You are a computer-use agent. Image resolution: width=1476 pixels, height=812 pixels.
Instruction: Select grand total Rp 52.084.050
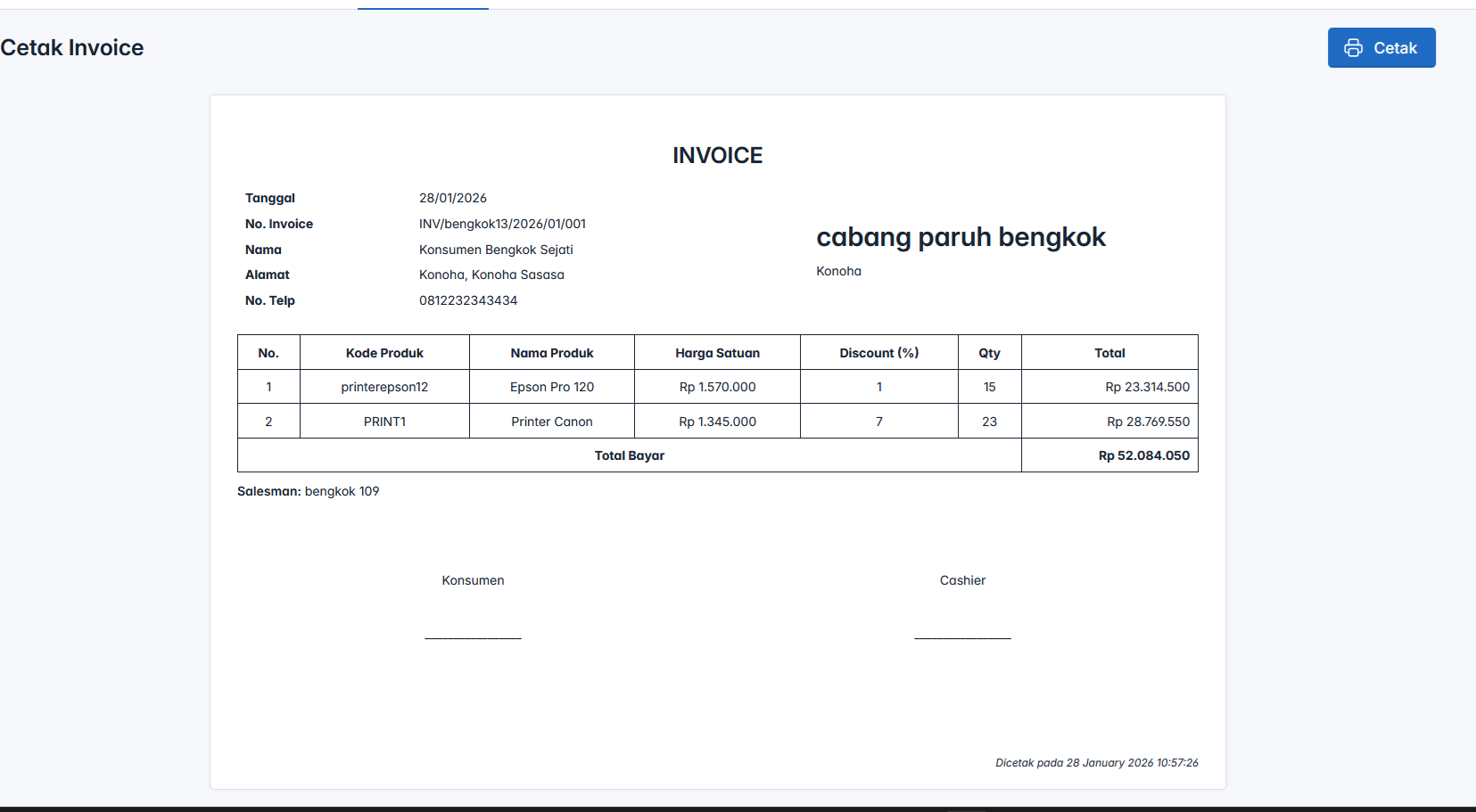point(1144,455)
